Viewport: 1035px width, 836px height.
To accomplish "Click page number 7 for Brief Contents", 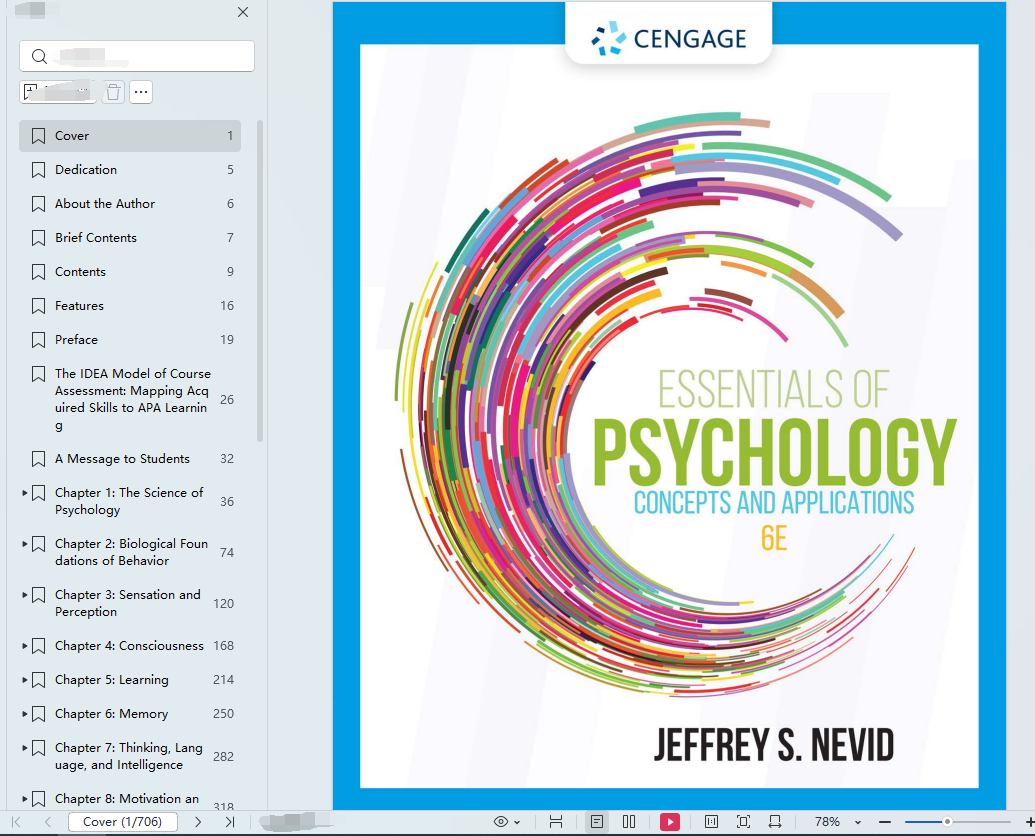I will [230, 238].
